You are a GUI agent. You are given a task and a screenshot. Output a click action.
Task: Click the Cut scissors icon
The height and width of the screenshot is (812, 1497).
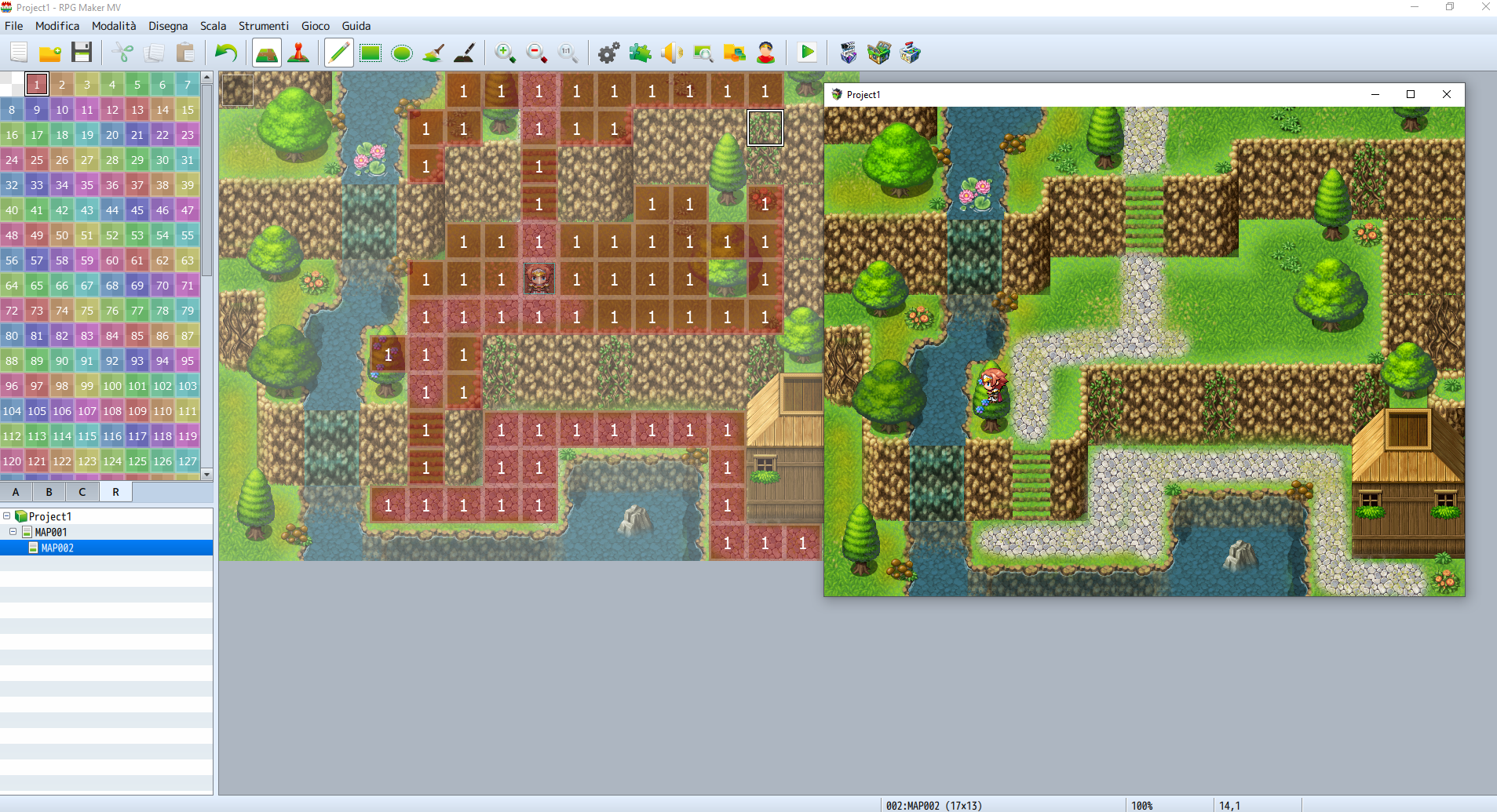(122, 53)
